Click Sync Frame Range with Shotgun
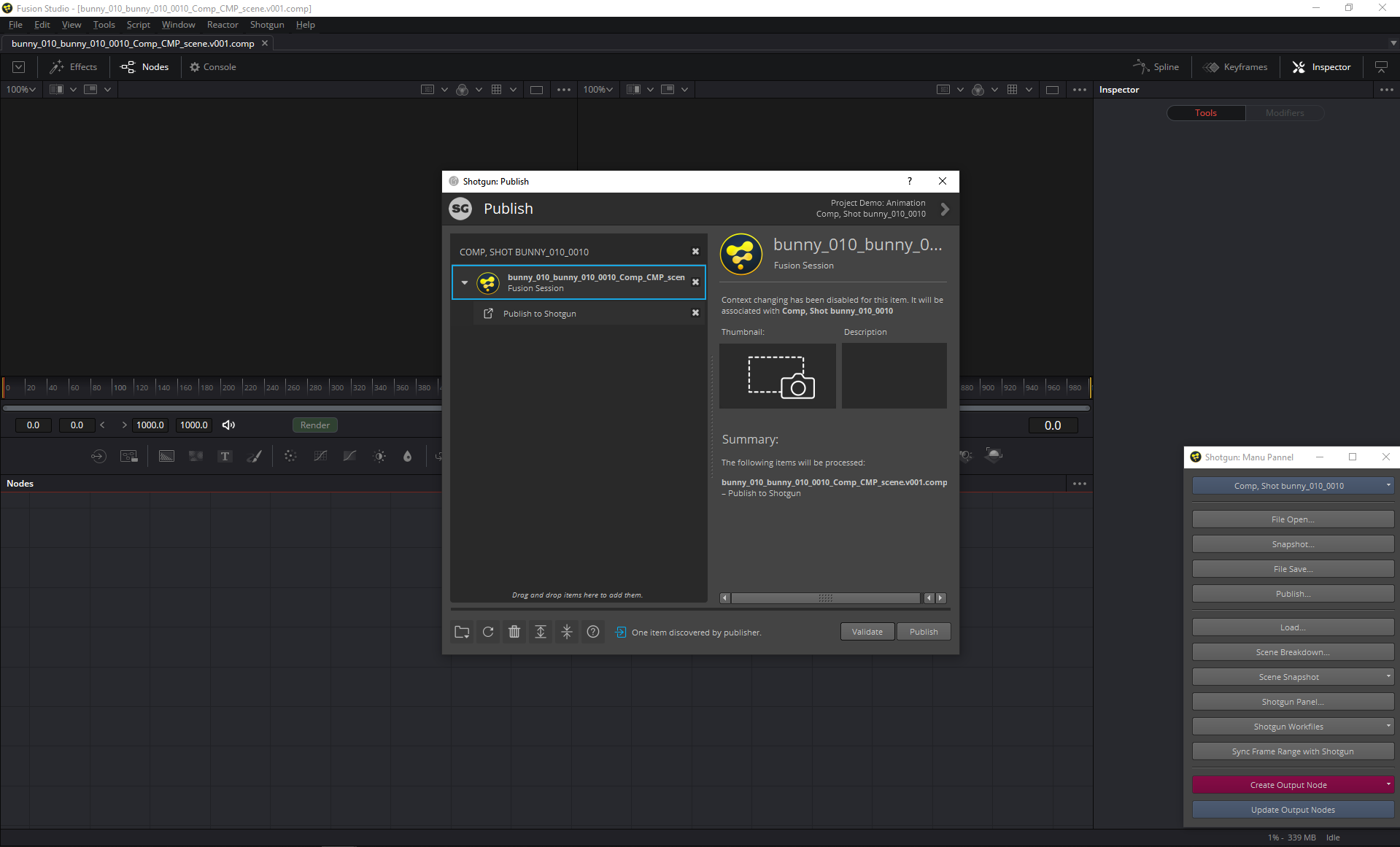This screenshot has height=847, width=1400. point(1293,751)
